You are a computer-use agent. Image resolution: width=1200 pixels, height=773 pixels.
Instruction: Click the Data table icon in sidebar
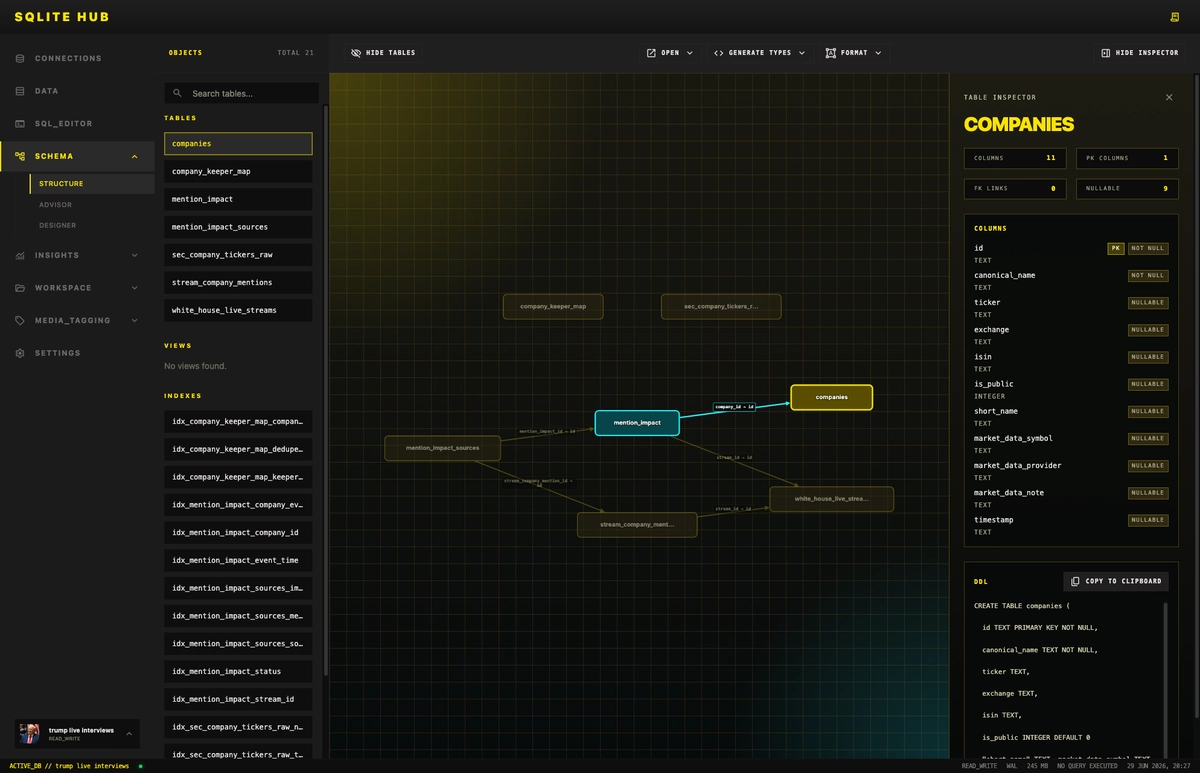(20, 91)
